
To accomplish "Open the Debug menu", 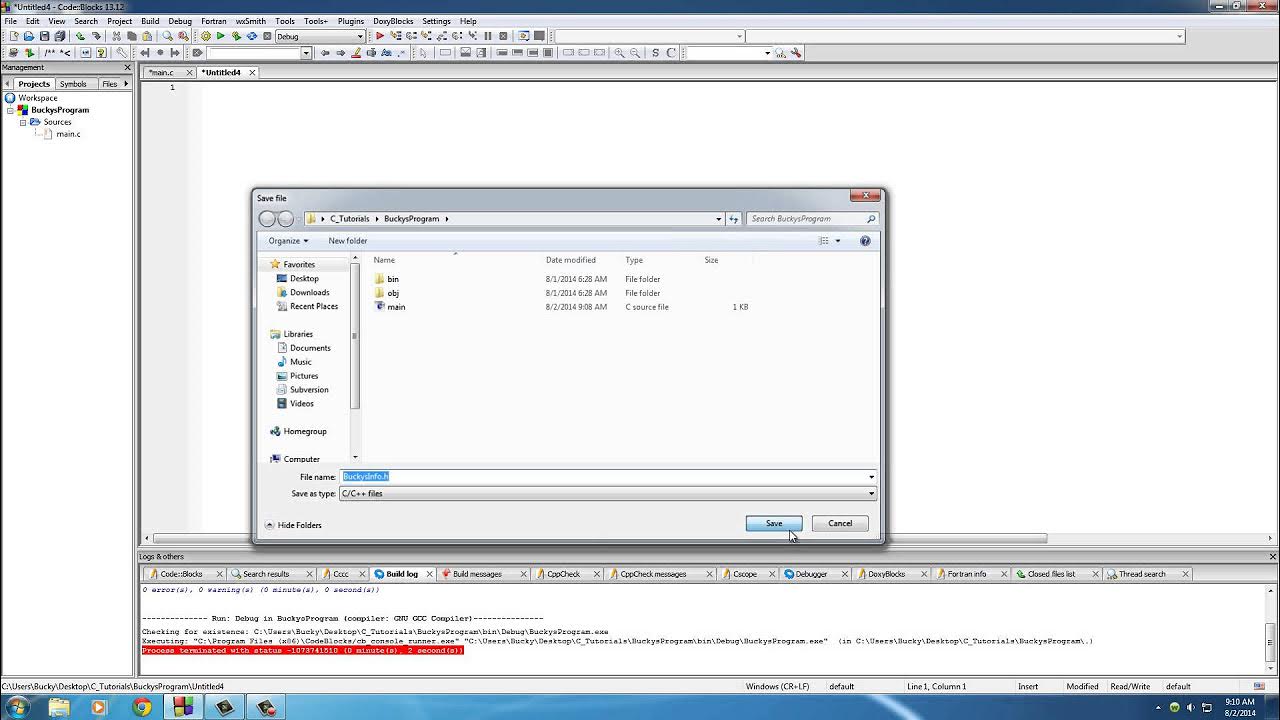I will pos(180,21).
